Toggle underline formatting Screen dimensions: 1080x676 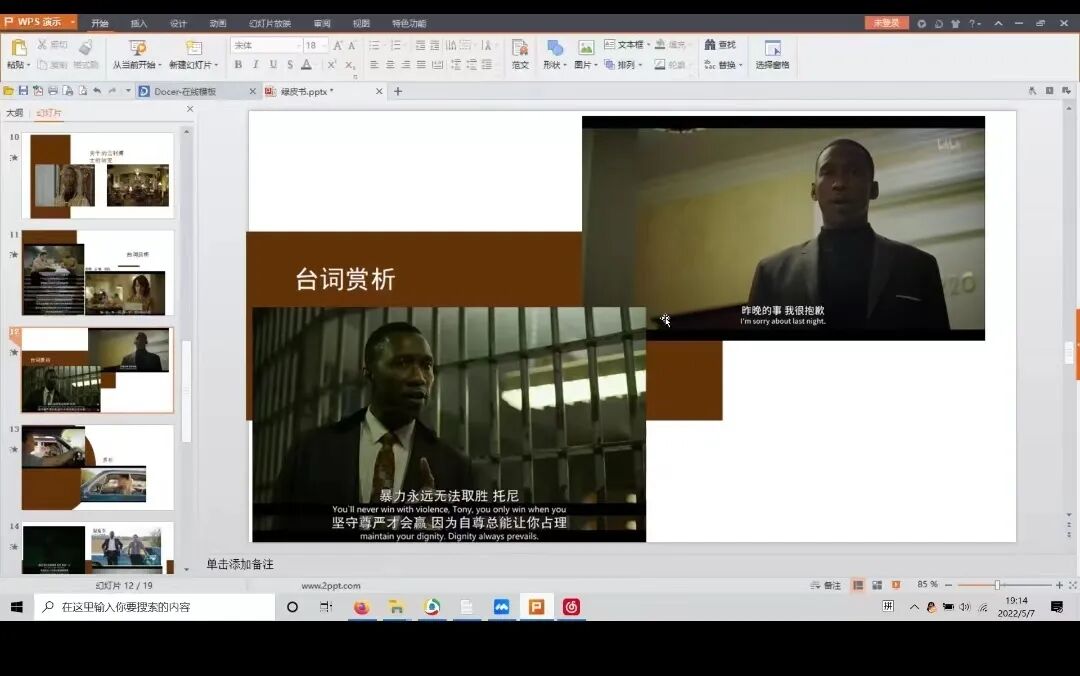273,64
